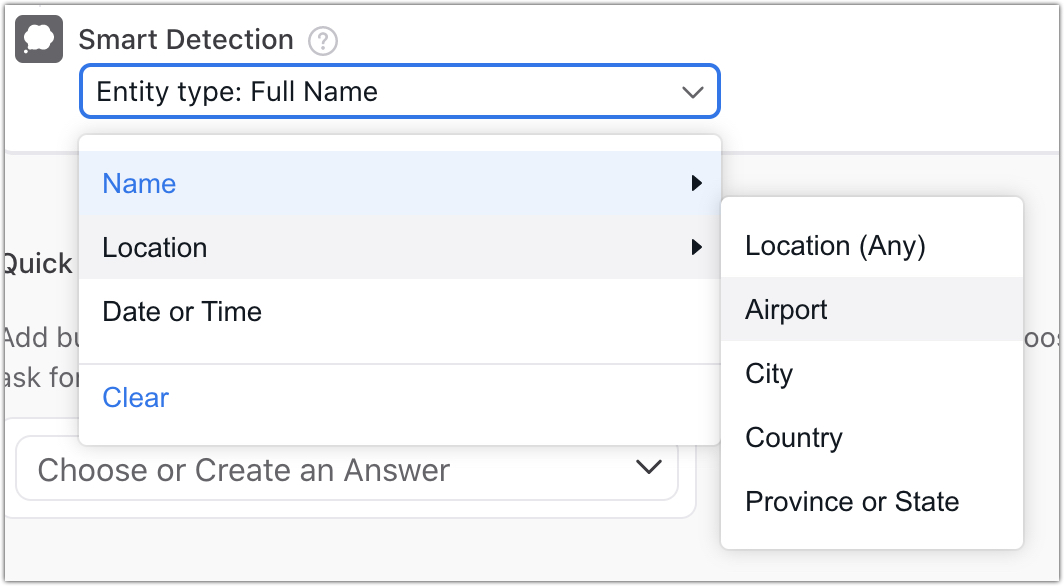Pick Date or Time entity type
The image size is (1064, 586).
182,312
